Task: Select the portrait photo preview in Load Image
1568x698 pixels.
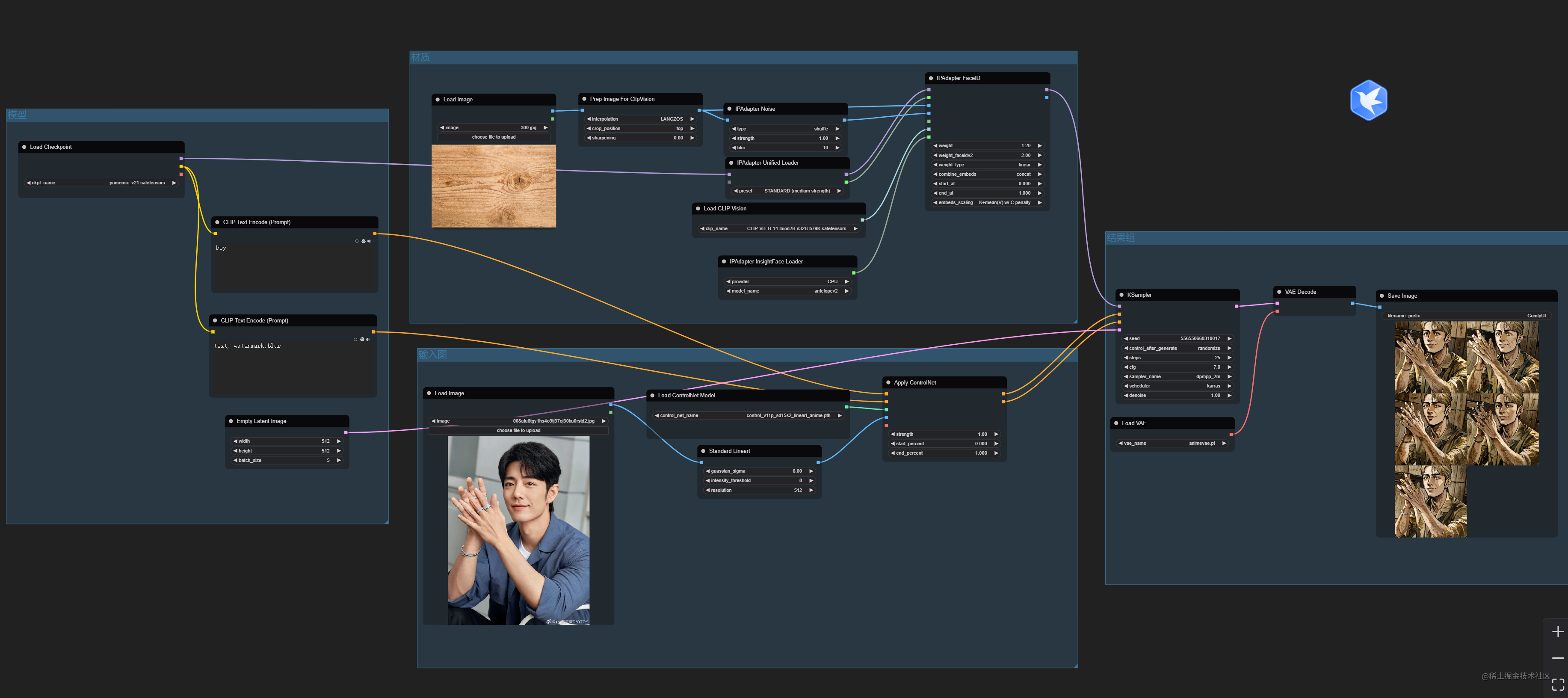Action: (x=519, y=530)
